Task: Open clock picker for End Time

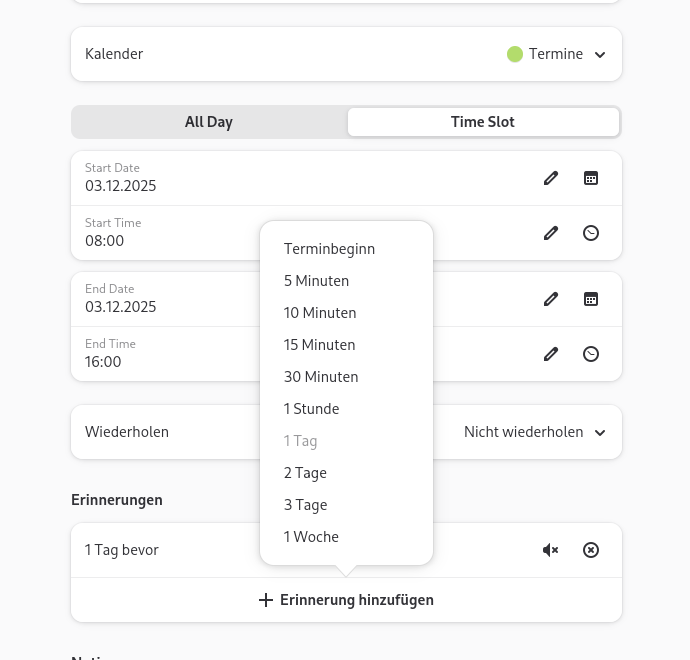Action: click(591, 354)
